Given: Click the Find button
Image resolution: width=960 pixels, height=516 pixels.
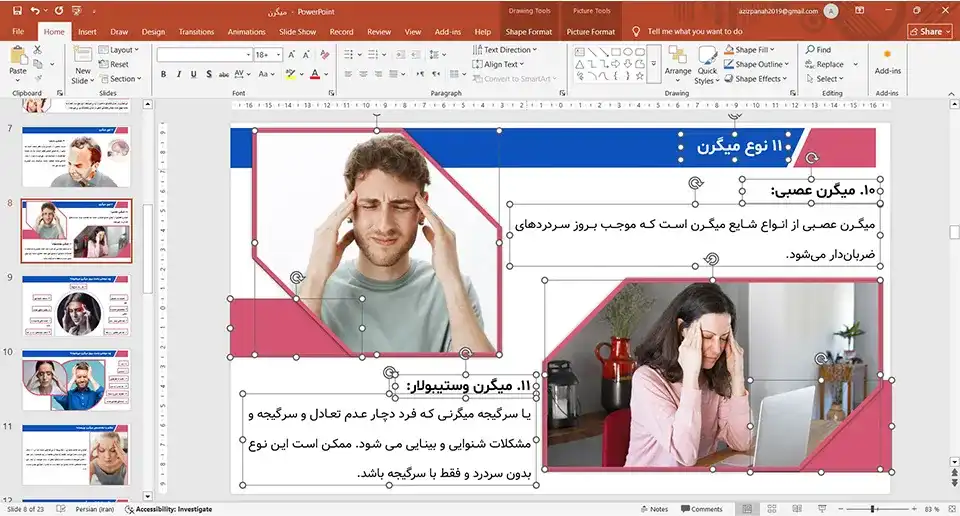Looking at the screenshot, I should tap(819, 50).
